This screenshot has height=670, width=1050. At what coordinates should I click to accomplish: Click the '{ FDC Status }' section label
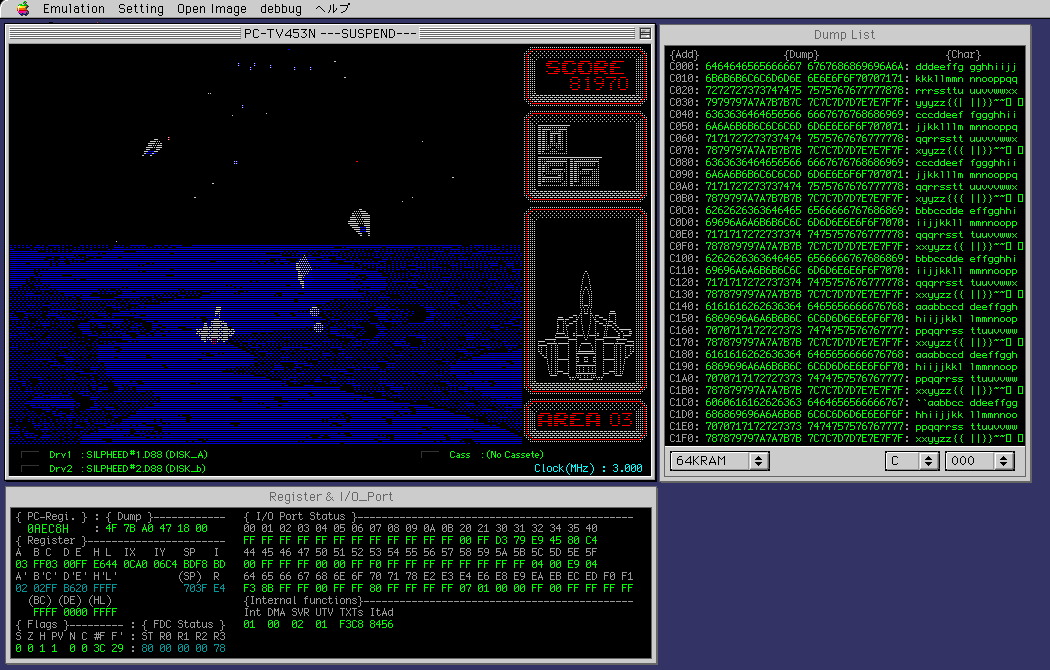[x=183, y=624]
